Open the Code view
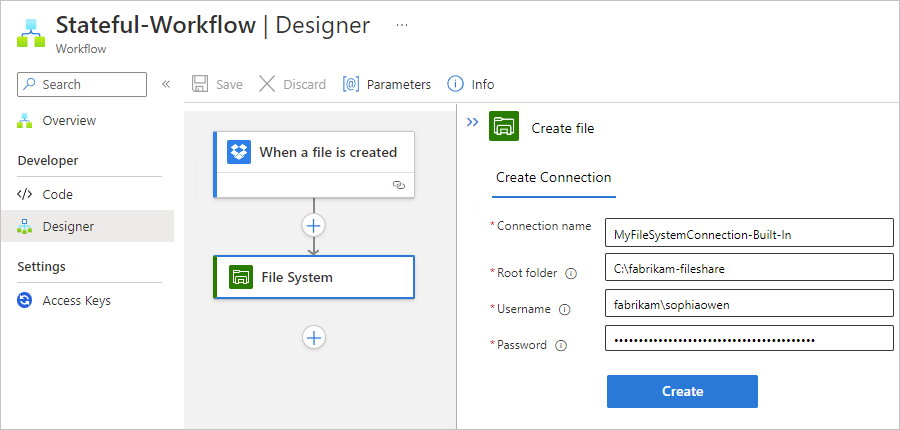 57,194
